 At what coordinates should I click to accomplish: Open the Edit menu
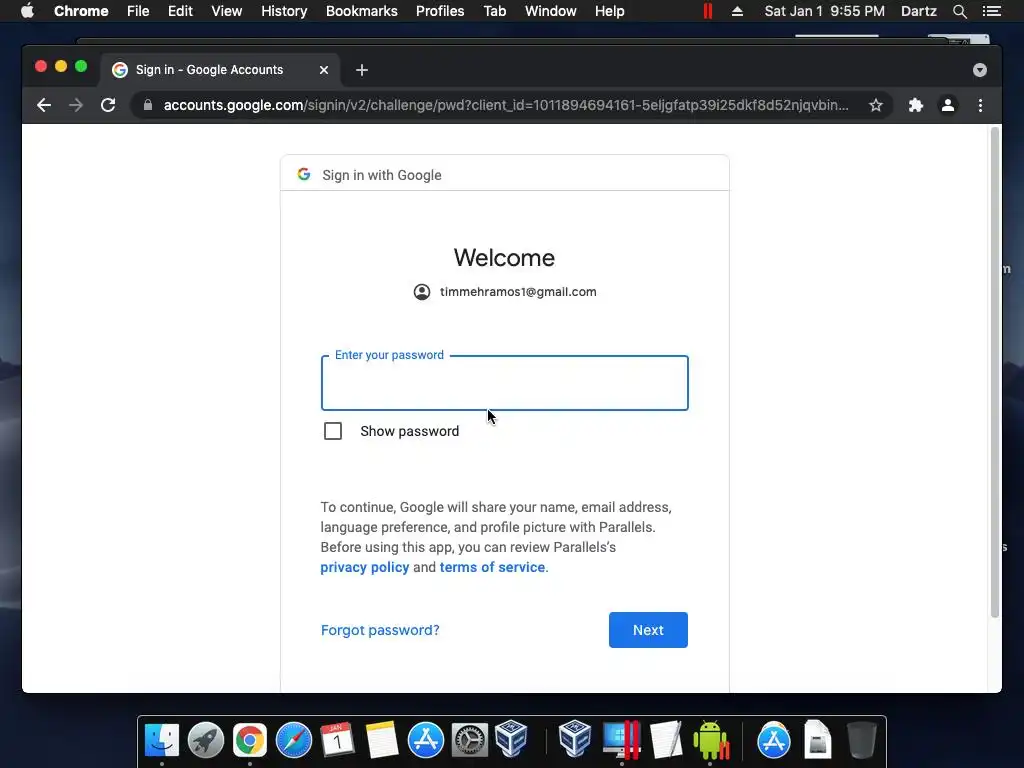180,11
